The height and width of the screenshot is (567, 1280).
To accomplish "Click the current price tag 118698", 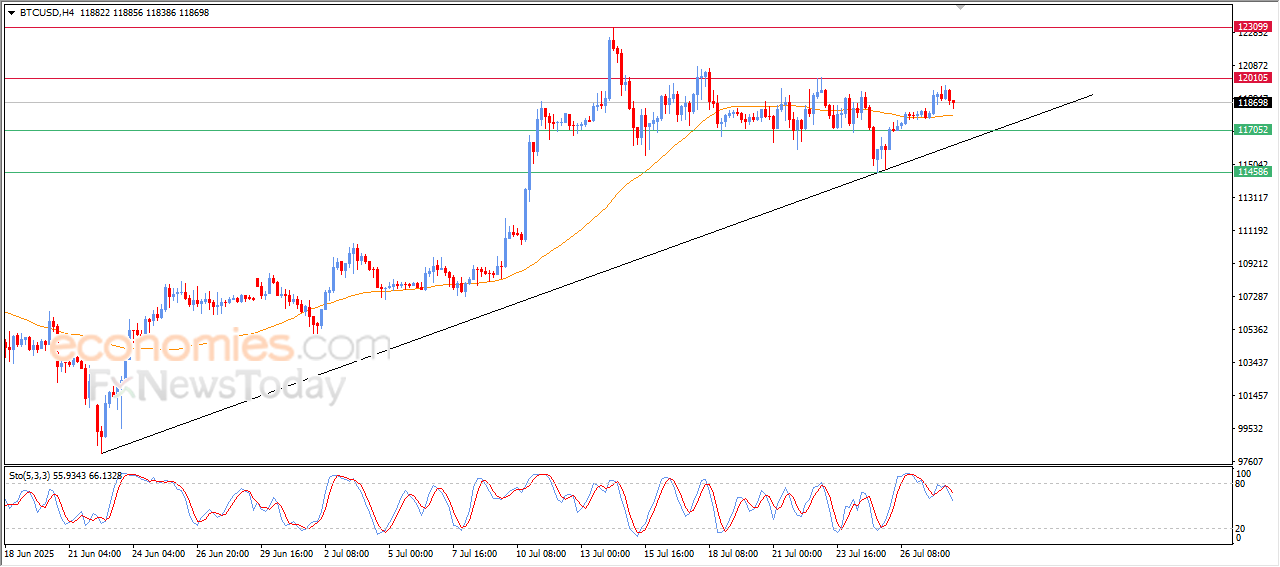I will pos(1253,102).
